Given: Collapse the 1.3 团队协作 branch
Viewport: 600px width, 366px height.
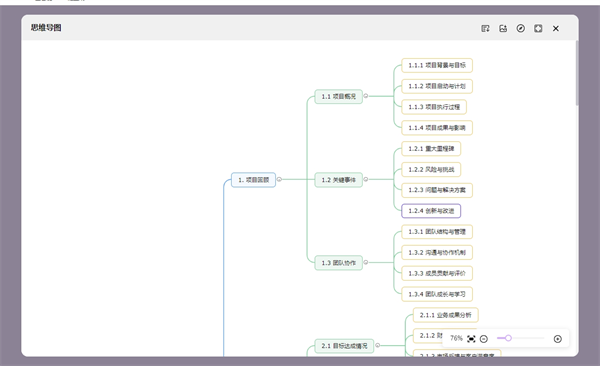Looking at the screenshot, I should point(365,262).
